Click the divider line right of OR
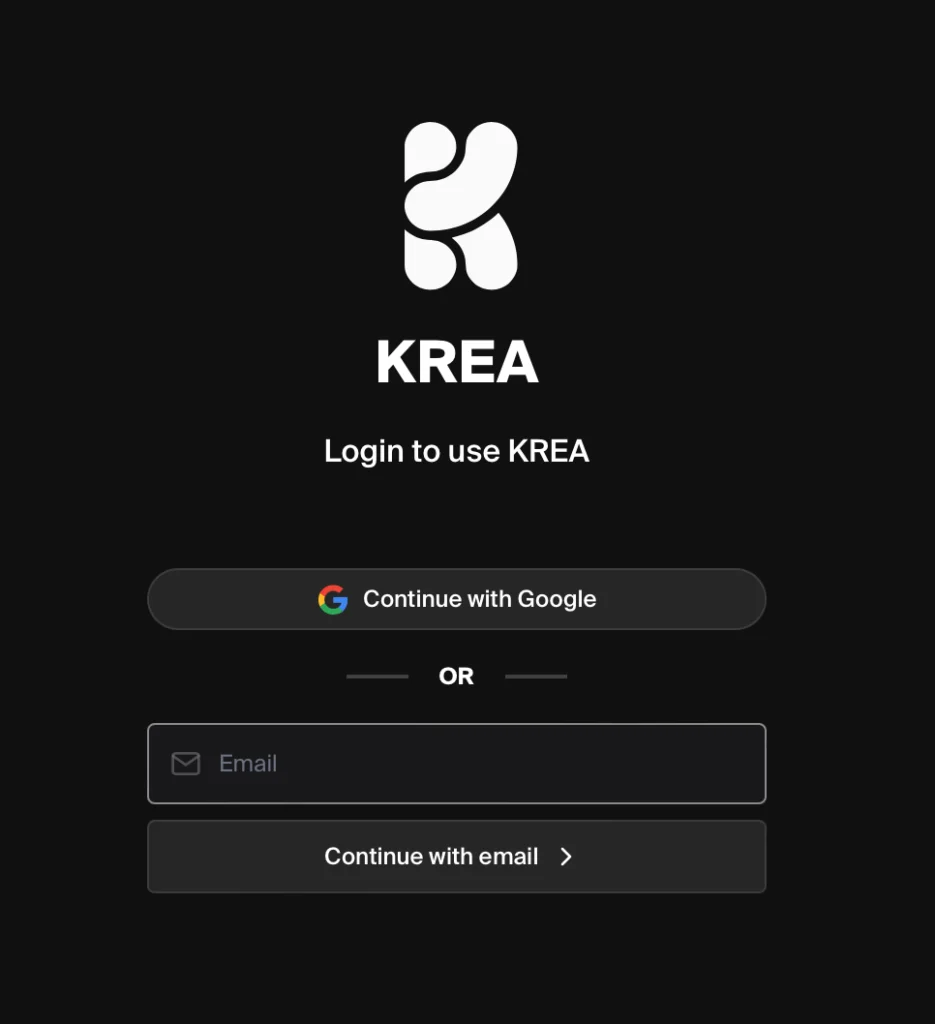Image resolution: width=935 pixels, height=1024 pixels. (x=536, y=677)
